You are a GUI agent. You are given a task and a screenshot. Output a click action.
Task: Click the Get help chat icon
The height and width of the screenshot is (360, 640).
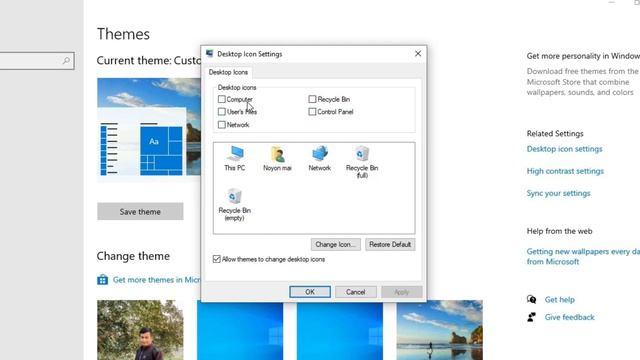tap(531, 300)
